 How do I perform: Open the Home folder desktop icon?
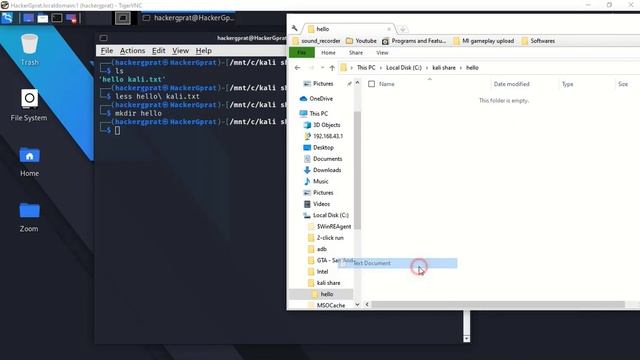click(29, 161)
